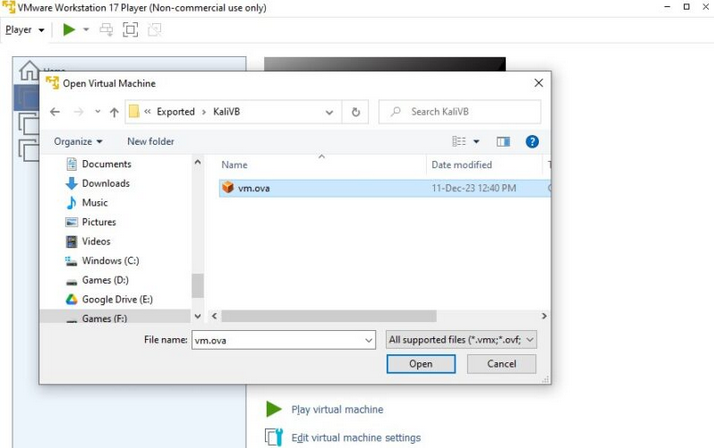Screen dimensions: 714x448
Task: Select the vm.ova file
Action: [x=384, y=188]
